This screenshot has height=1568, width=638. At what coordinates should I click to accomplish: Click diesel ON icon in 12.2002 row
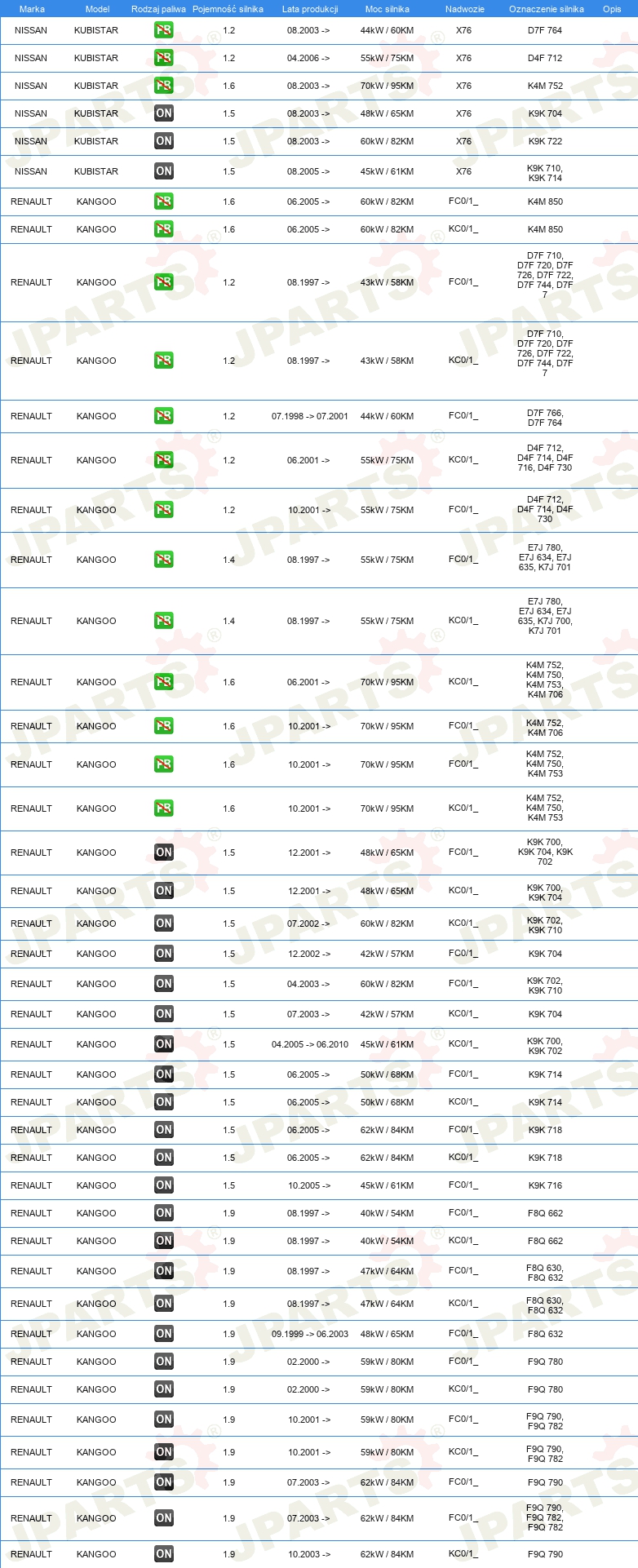[x=164, y=954]
